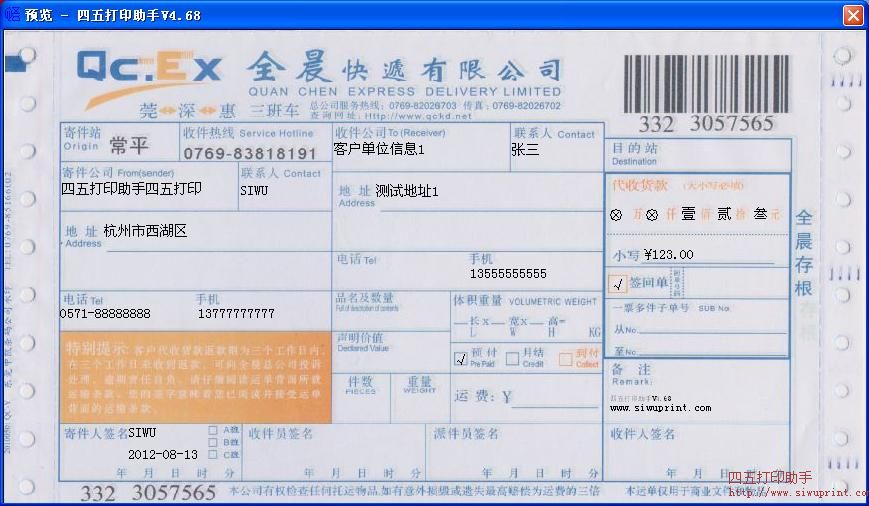Click sender mobile 13777777777

(236, 314)
